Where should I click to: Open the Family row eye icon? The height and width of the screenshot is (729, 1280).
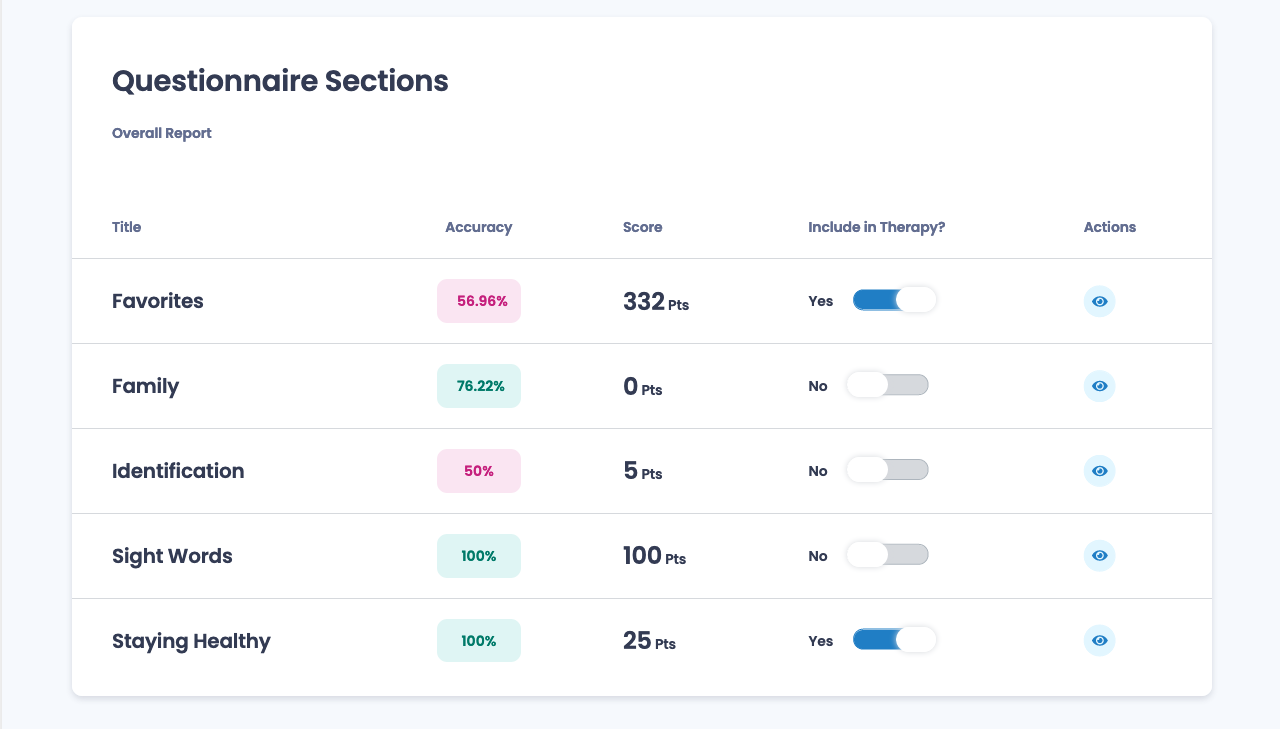pyautogui.click(x=1099, y=386)
